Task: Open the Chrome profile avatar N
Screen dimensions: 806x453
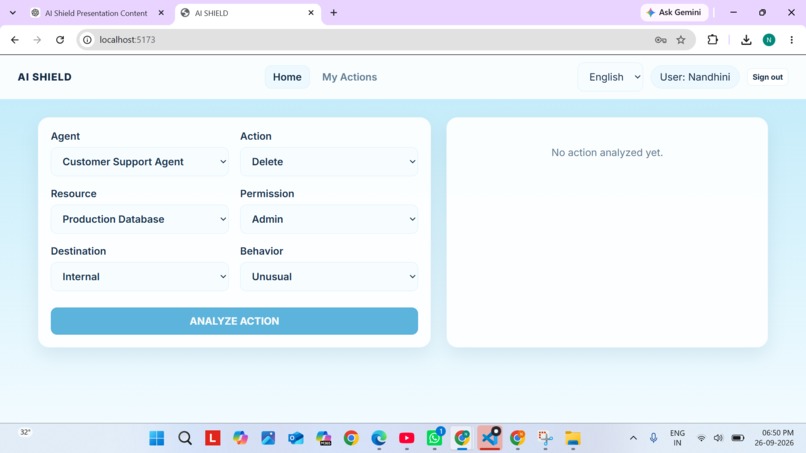Action: (769, 40)
